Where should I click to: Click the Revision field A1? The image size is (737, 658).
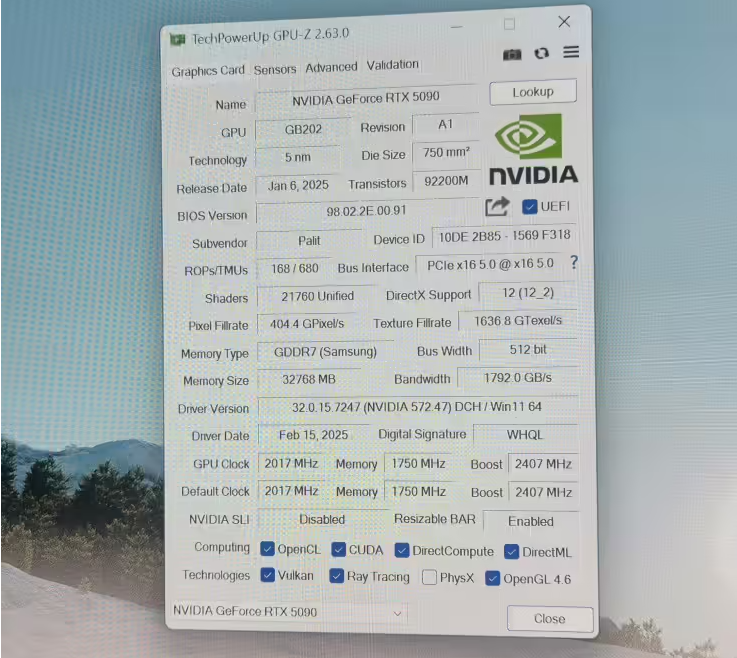click(x=446, y=125)
